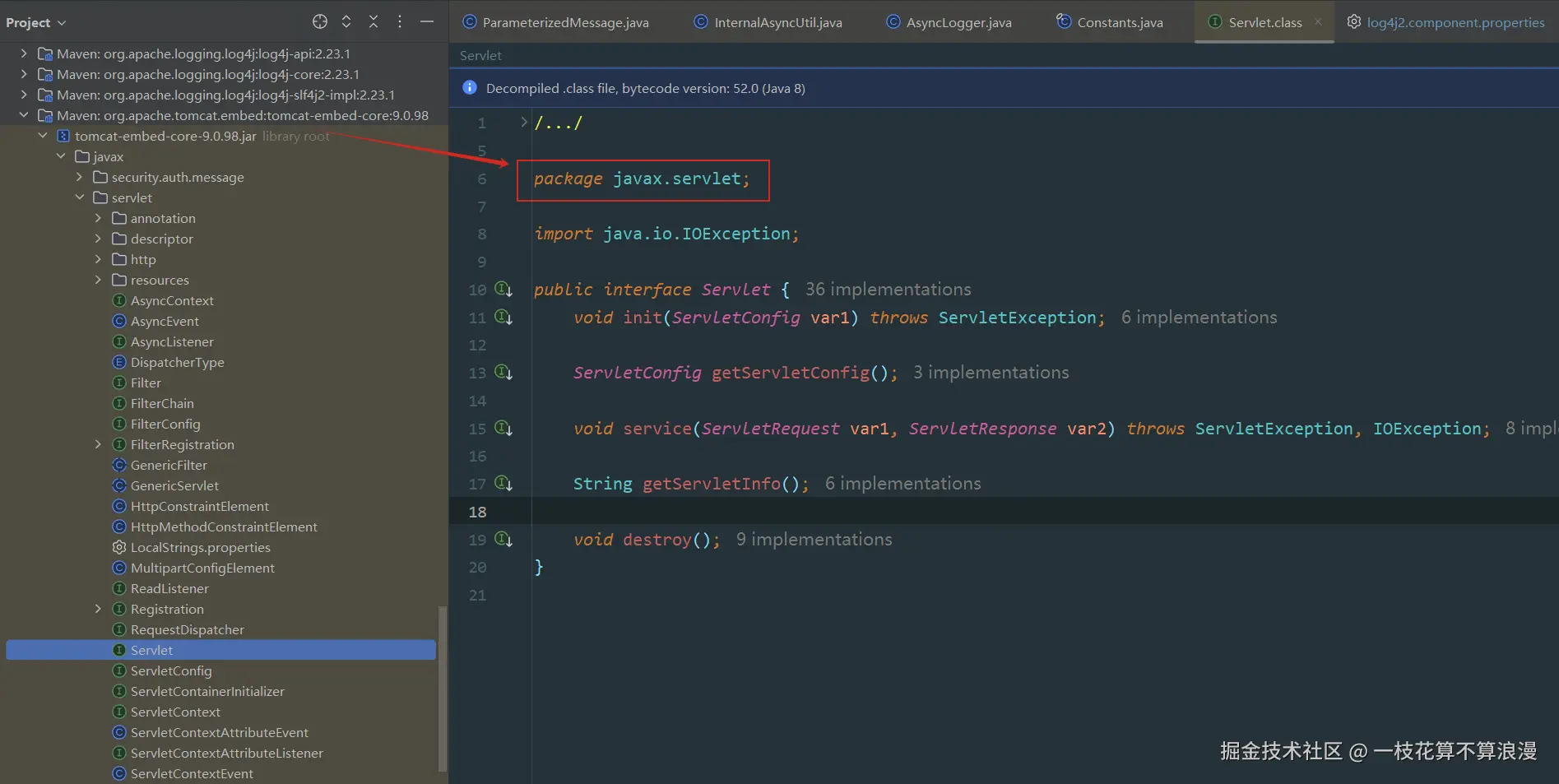
Task: Close the Servlet.class tab
Action: [1318, 22]
